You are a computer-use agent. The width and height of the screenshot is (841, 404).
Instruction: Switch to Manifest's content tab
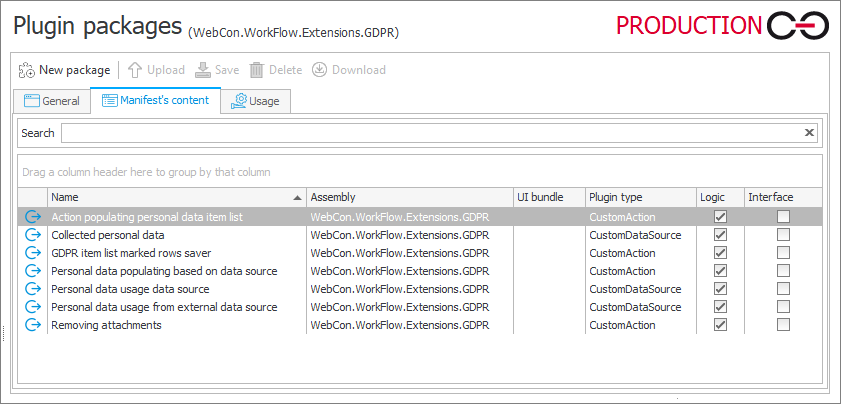point(156,100)
